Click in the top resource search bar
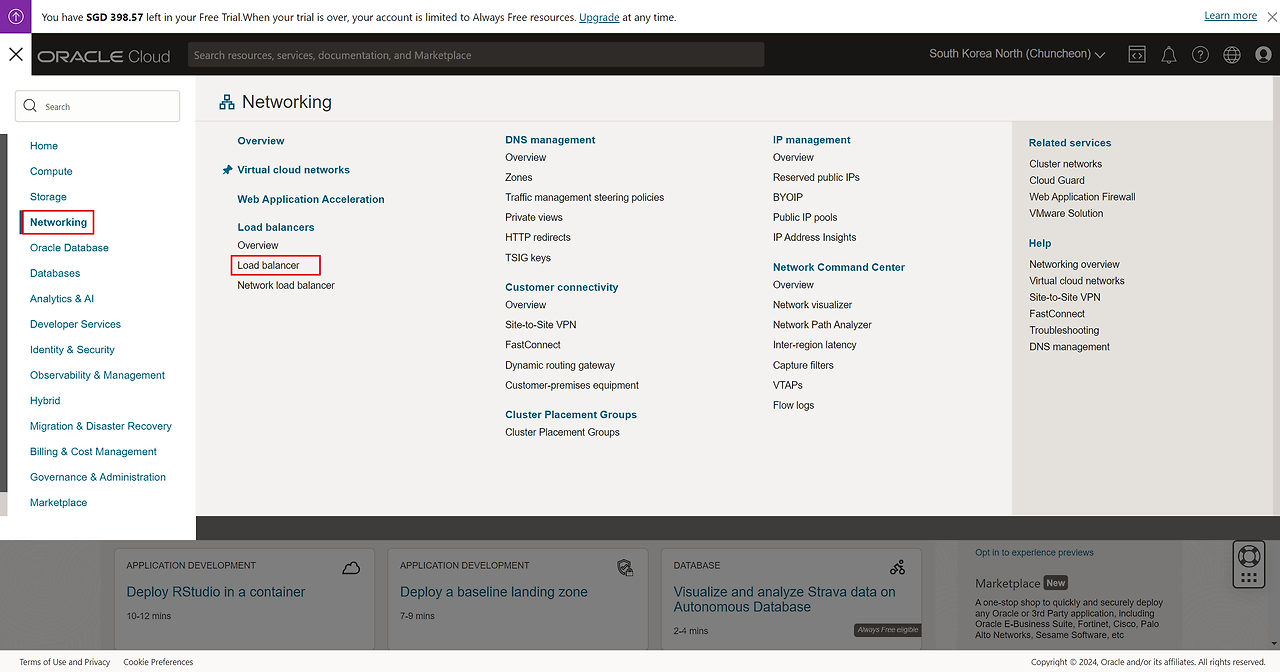Screen dimensions: 1280x672 [x=475, y=55]
